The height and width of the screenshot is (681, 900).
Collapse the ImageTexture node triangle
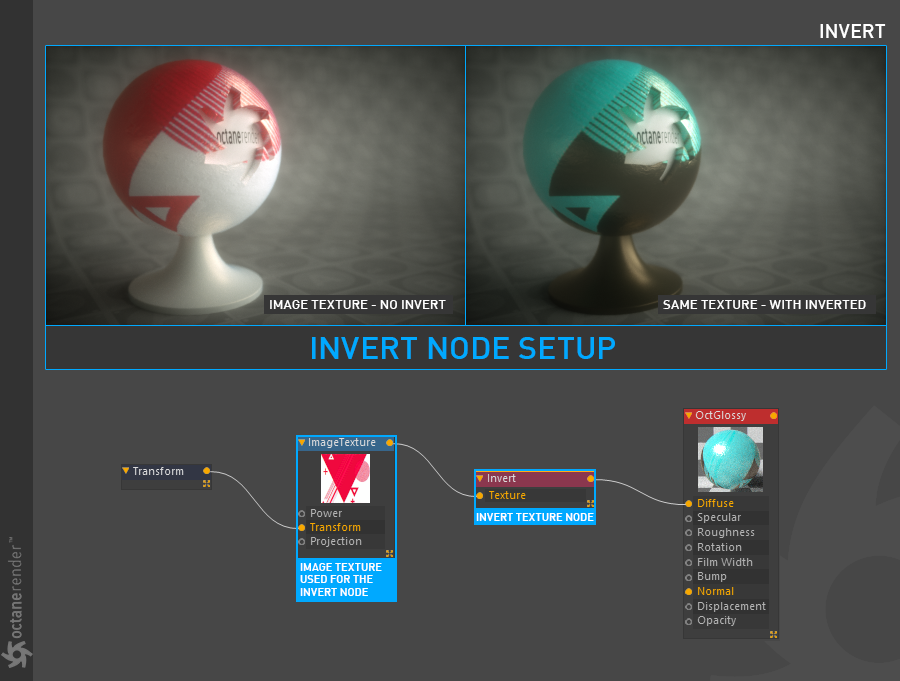coord(302,443)
